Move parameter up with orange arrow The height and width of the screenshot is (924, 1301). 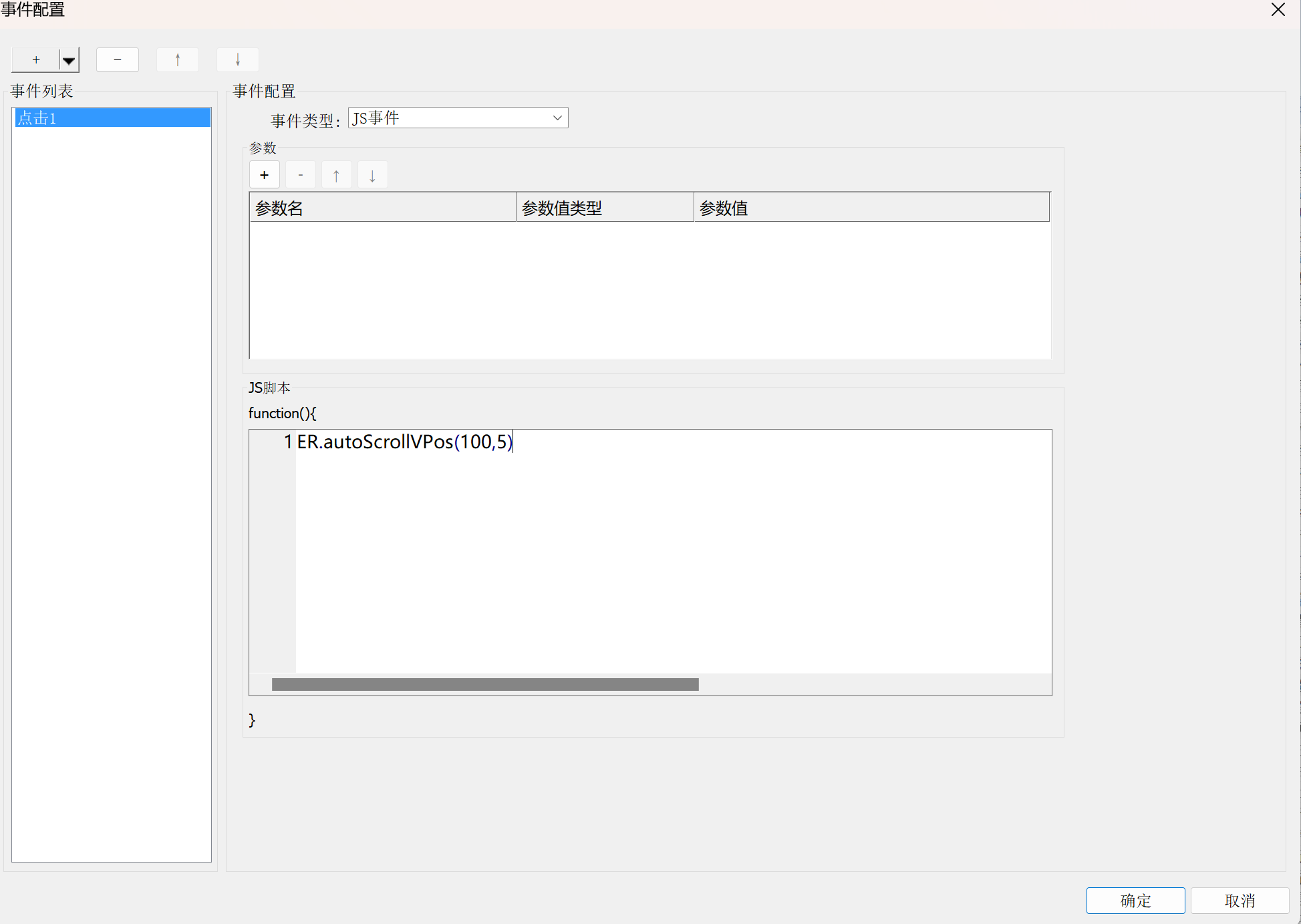click(336, 175)
